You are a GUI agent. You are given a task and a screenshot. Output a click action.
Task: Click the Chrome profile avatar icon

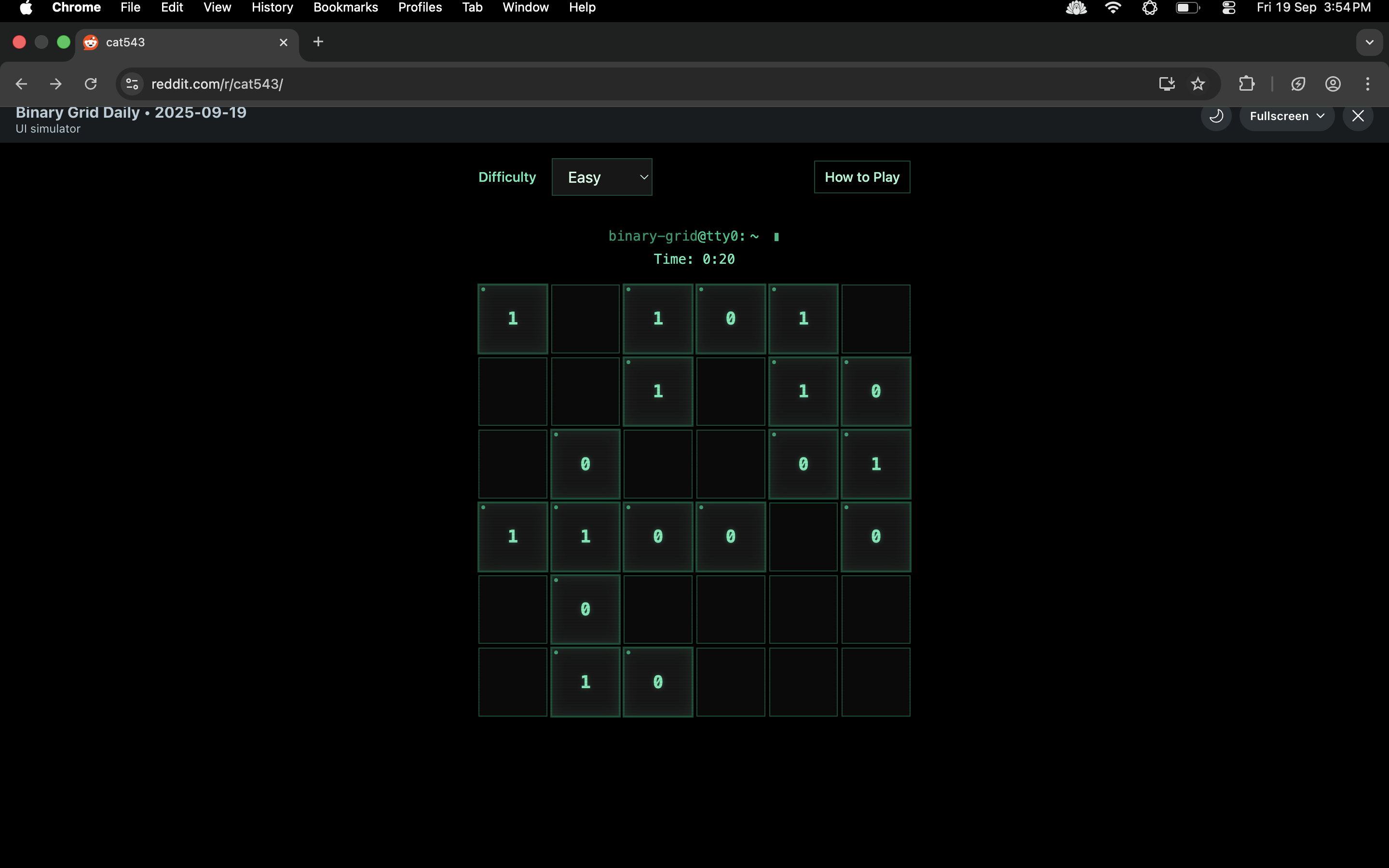(x=1333, y=84)
